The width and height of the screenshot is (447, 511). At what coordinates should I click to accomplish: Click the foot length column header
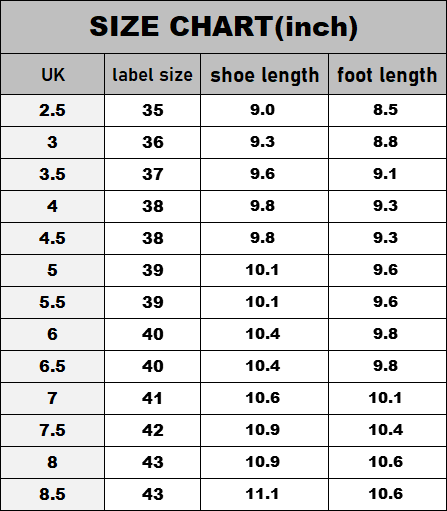387,74
